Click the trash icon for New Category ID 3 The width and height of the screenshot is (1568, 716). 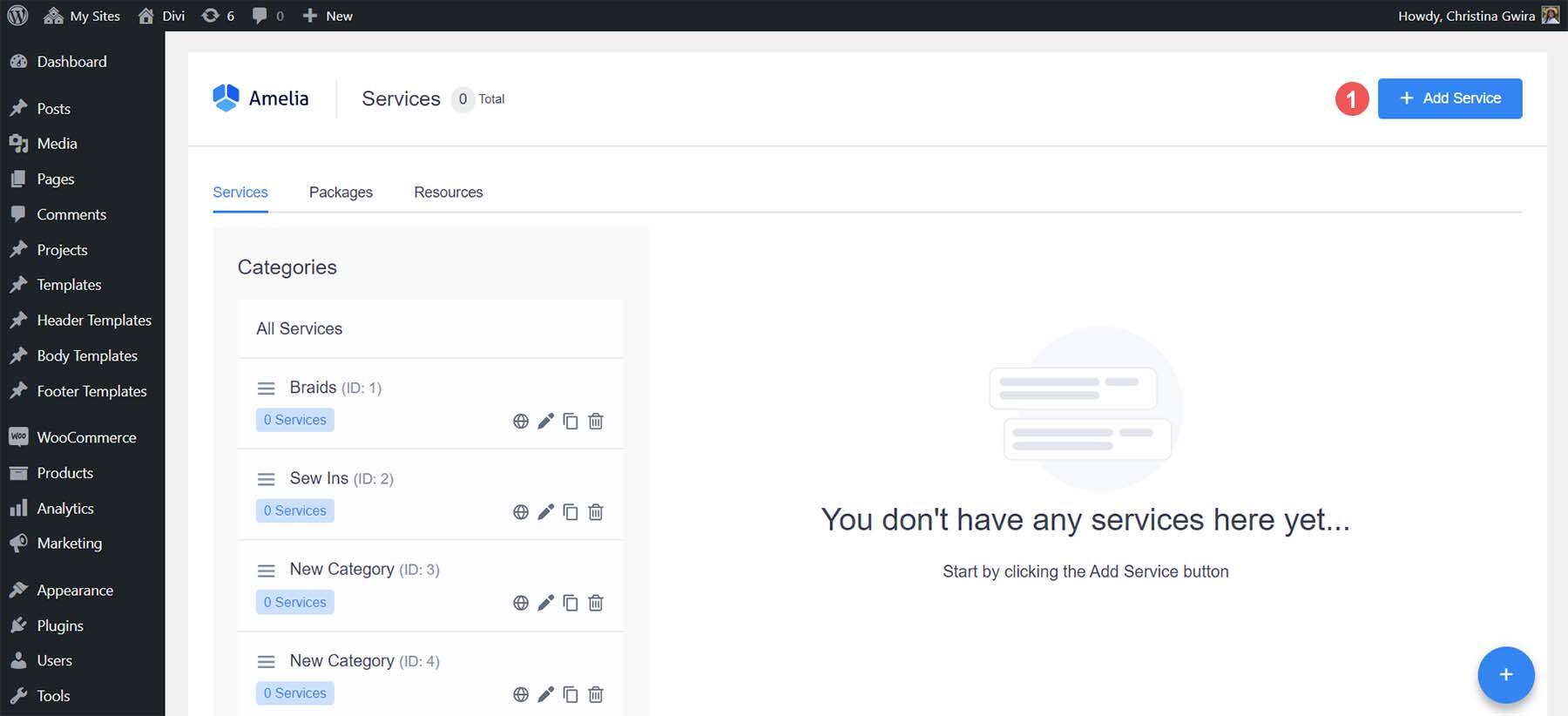(x=596, y=603)
